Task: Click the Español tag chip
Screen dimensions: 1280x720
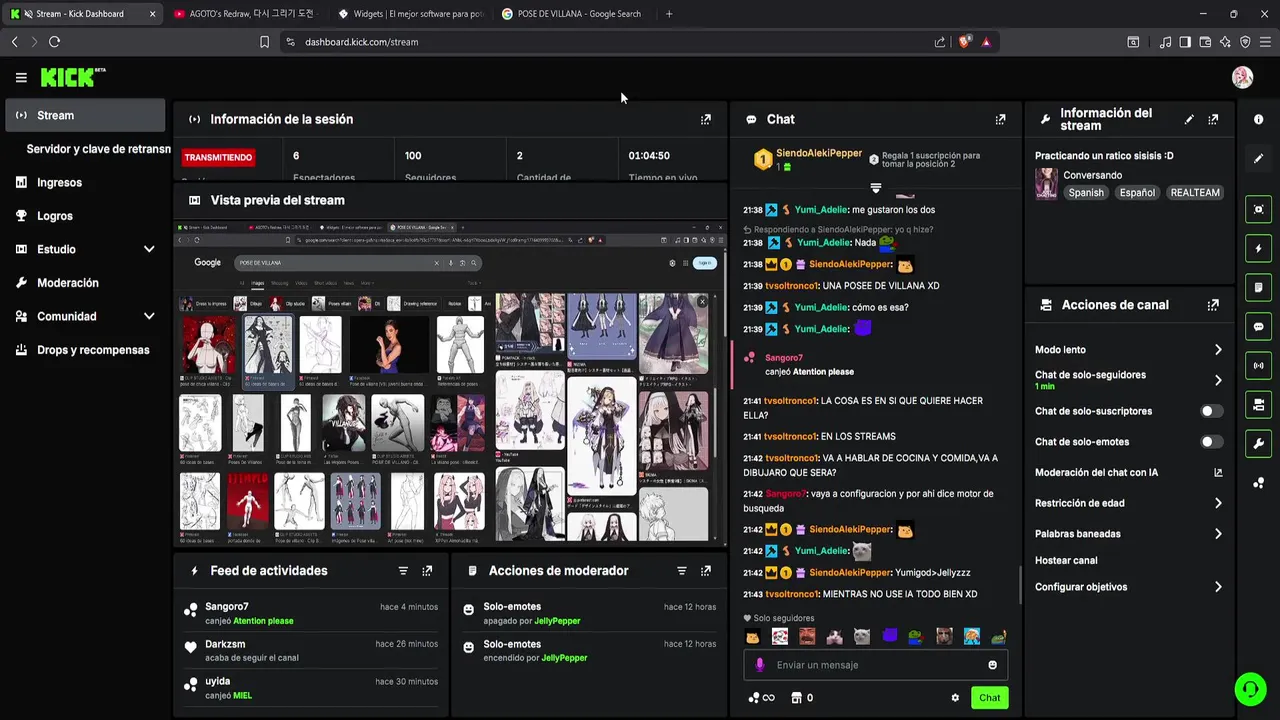Action: coord(1137,193)
